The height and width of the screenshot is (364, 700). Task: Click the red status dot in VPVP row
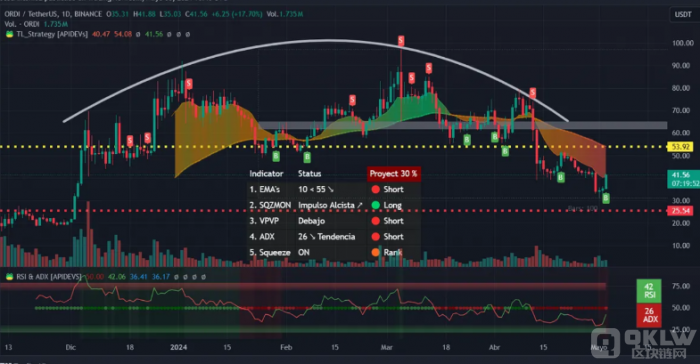[375, 221]
